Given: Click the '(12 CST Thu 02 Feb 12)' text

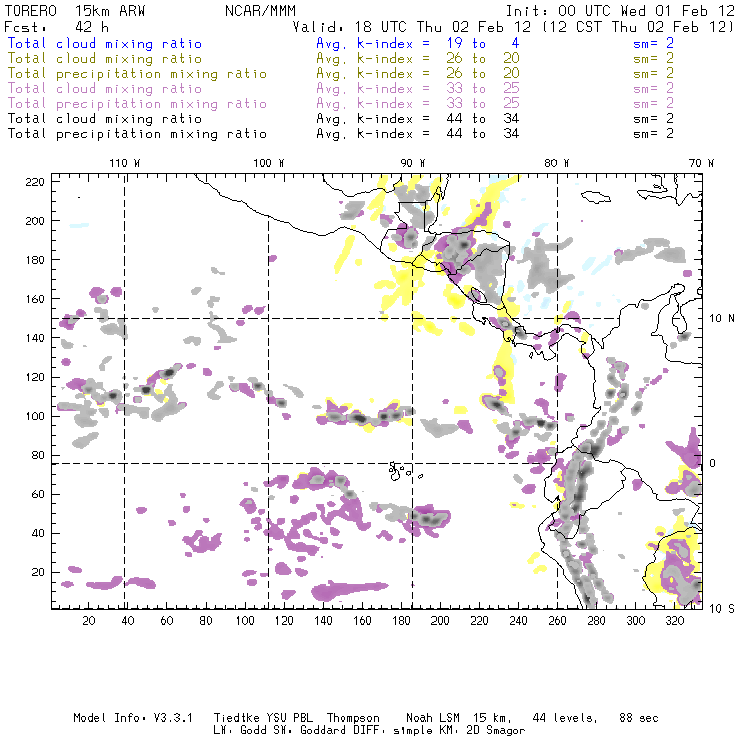Looking at the screenshot, I should click(x=637, y=27).
